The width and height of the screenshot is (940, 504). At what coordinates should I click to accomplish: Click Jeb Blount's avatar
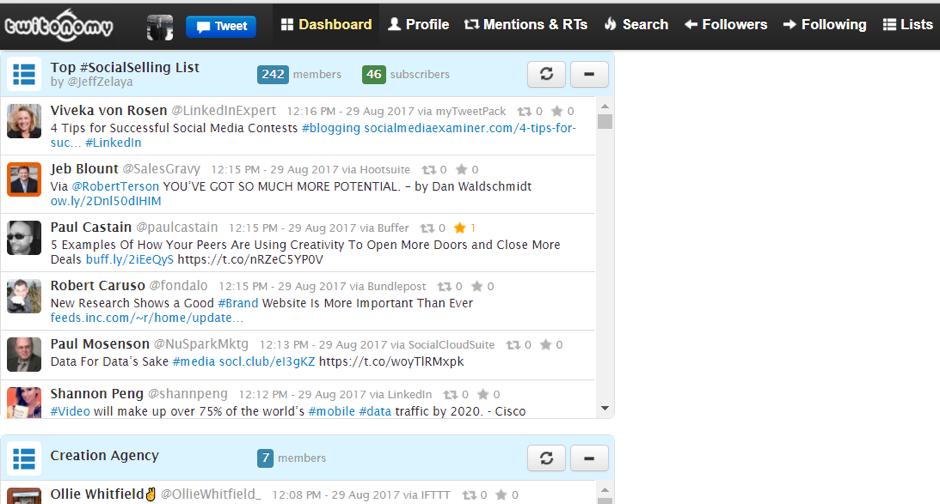(24, 179)
